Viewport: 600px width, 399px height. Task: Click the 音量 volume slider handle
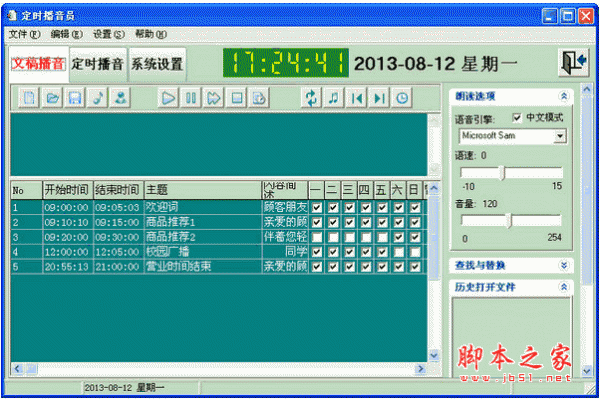(x=509, y=221)
